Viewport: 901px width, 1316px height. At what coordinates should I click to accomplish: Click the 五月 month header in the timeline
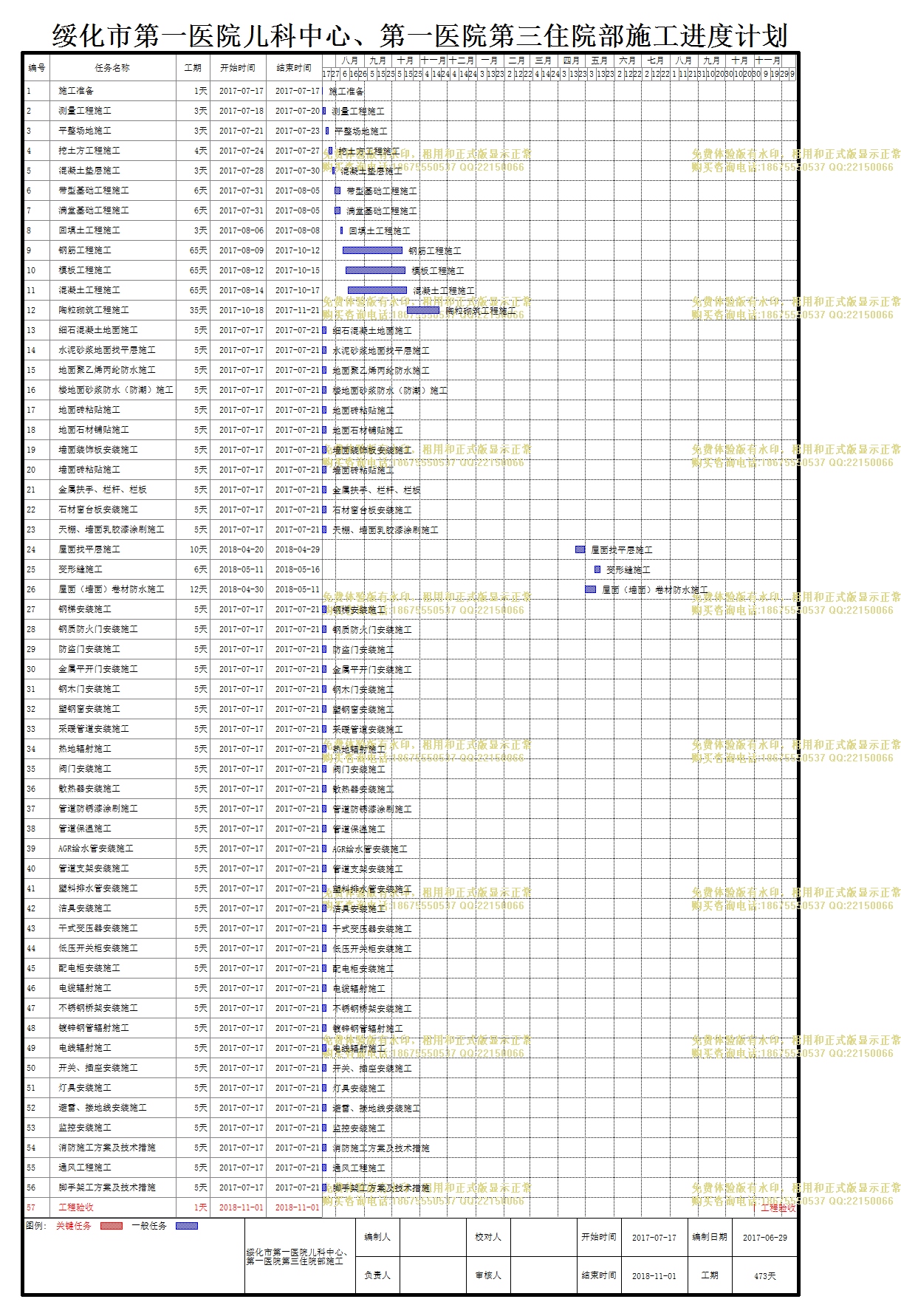pyautogui.click(x=600, y=61)
